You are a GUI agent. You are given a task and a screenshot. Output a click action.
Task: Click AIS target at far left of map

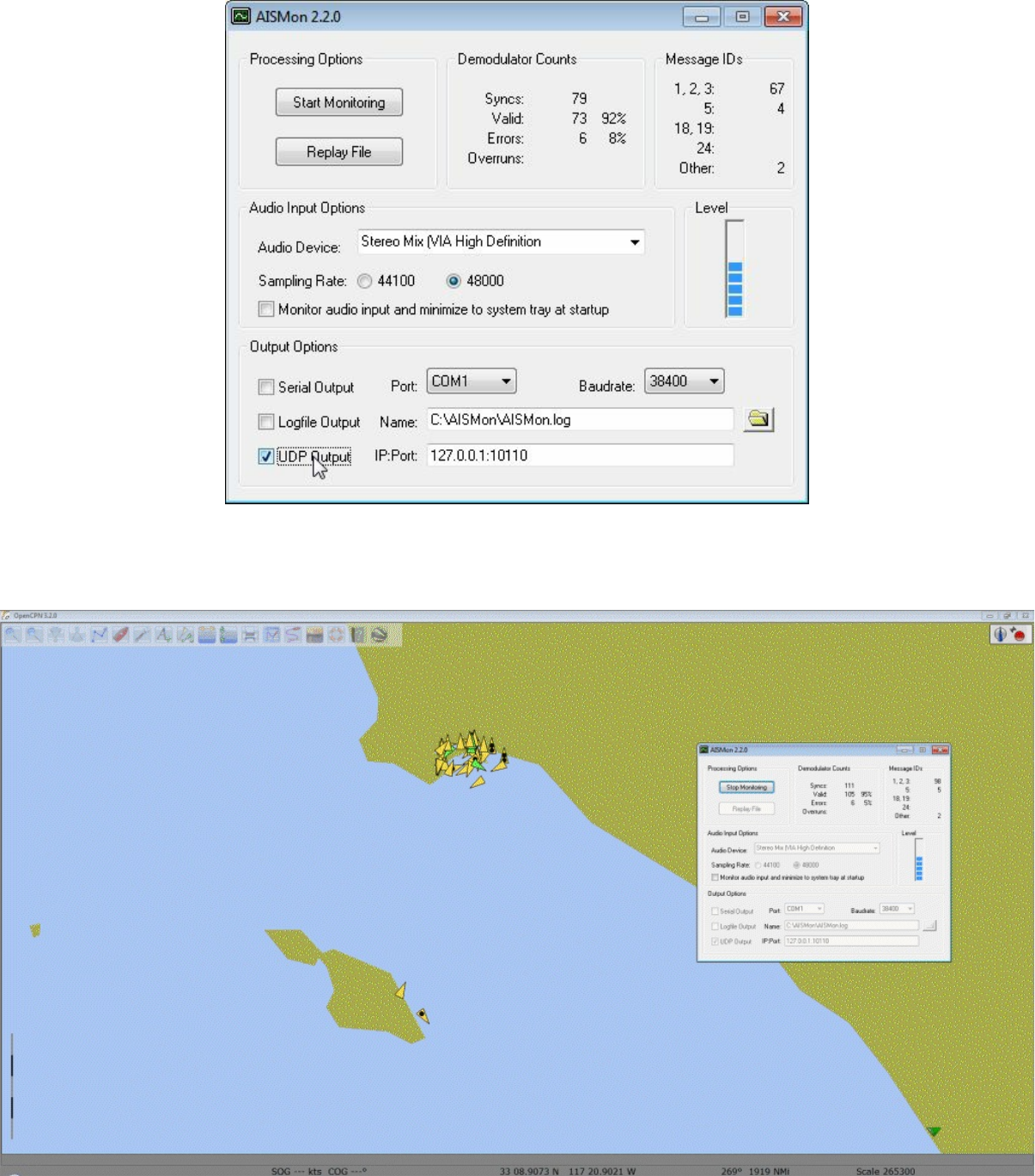pyautogui.click(x=35, y=929)
